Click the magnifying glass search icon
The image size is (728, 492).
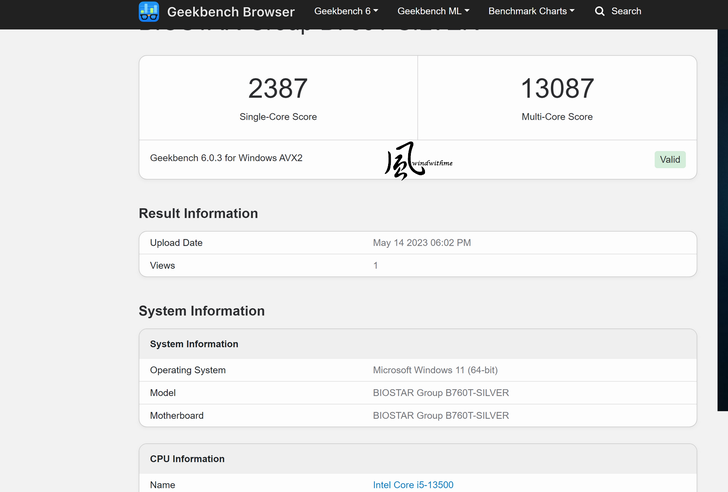pyautogui.click(x=600, y=12)
